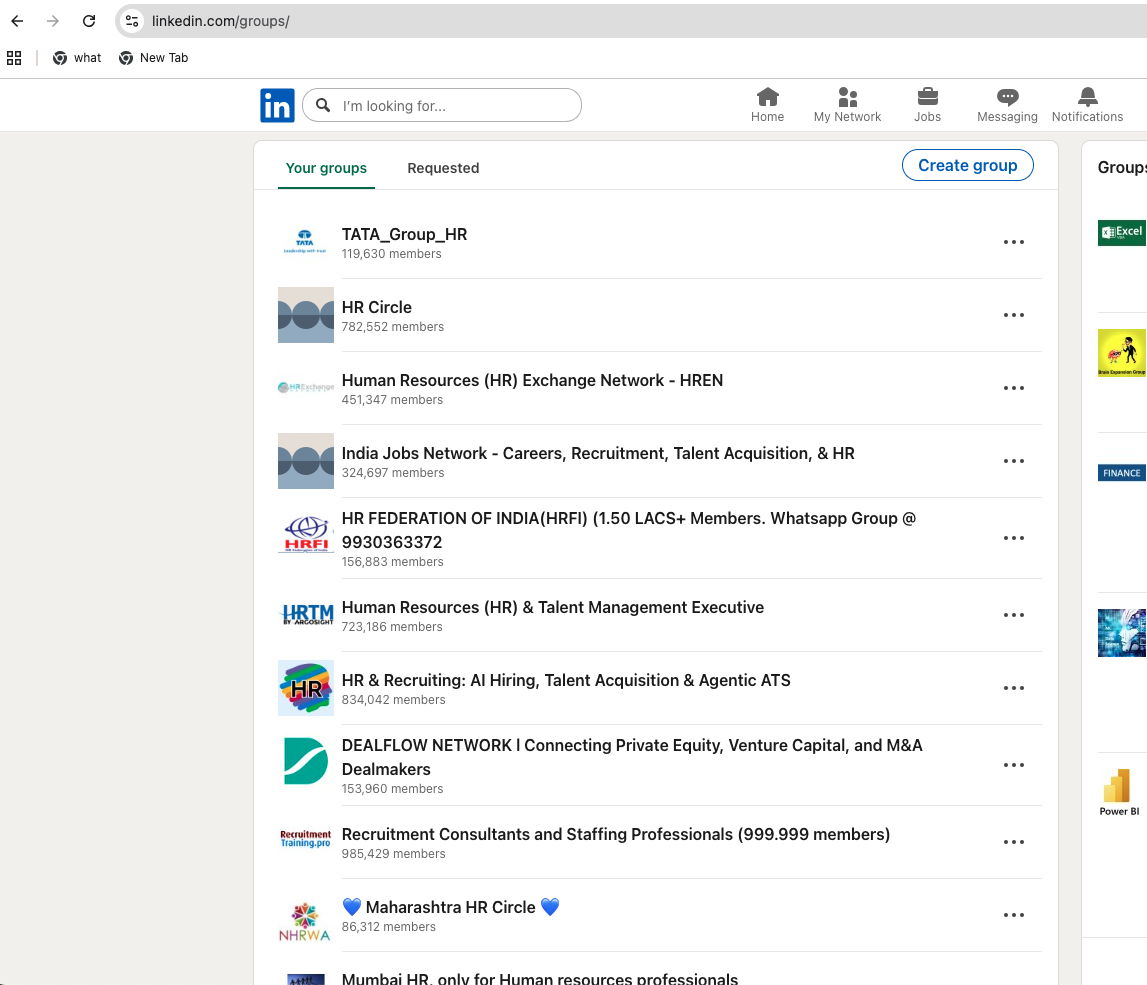Open the 'what' bookmark
1147x985 pixels.
click(x=77, y=58)
